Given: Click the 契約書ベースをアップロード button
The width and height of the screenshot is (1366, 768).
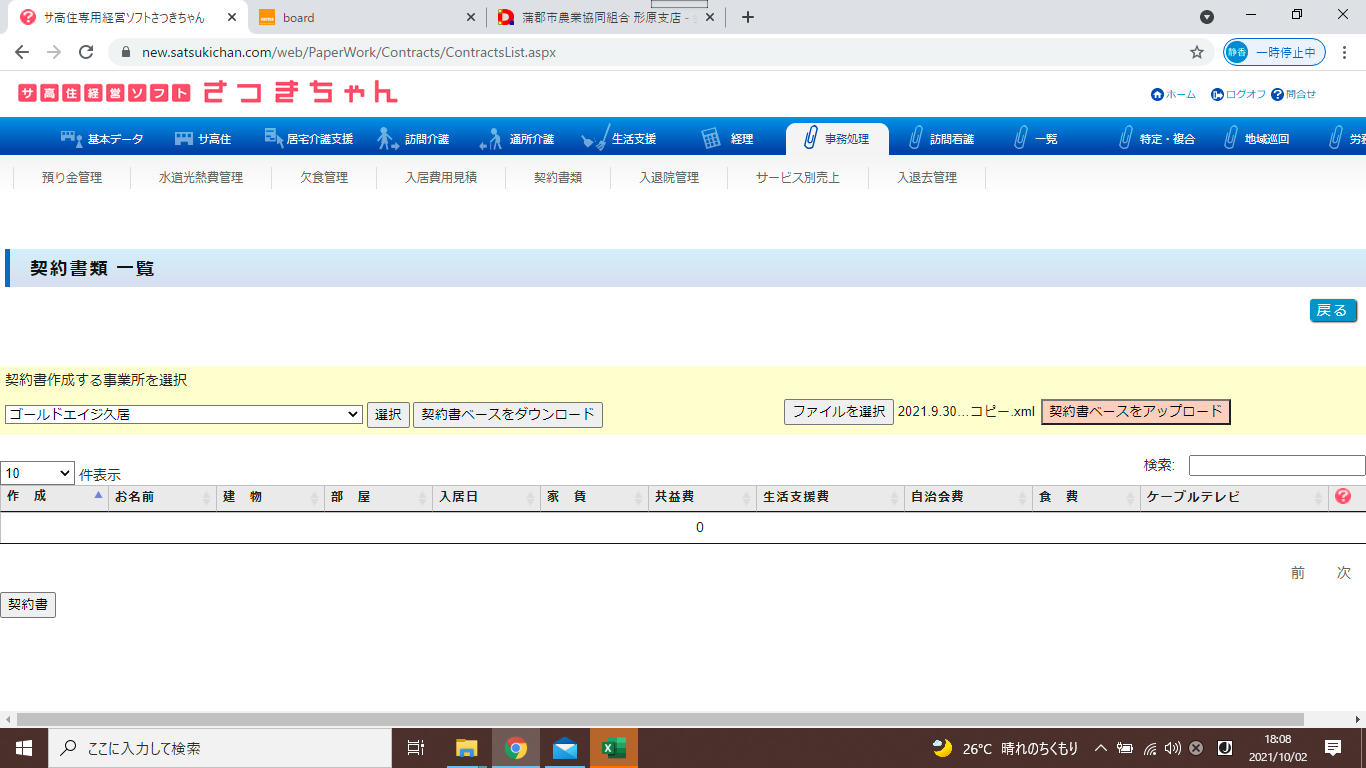Looking at the screenshot, I should (x=1135, y=412).
